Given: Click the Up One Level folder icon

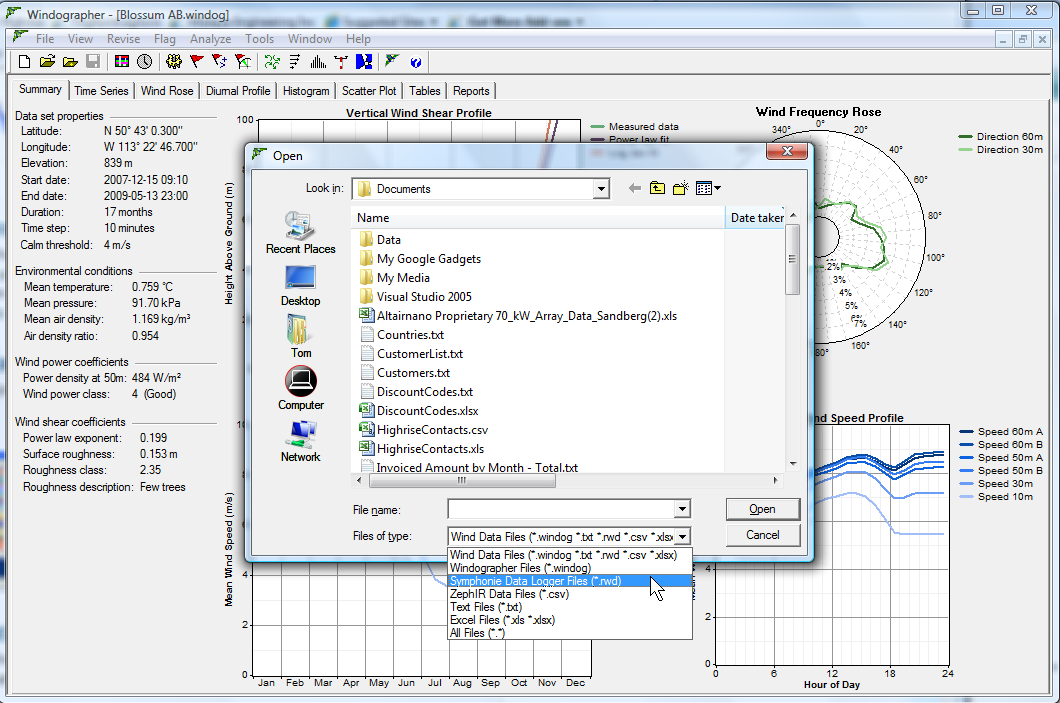Looking at the screenshot, I should tap(657, 189).
